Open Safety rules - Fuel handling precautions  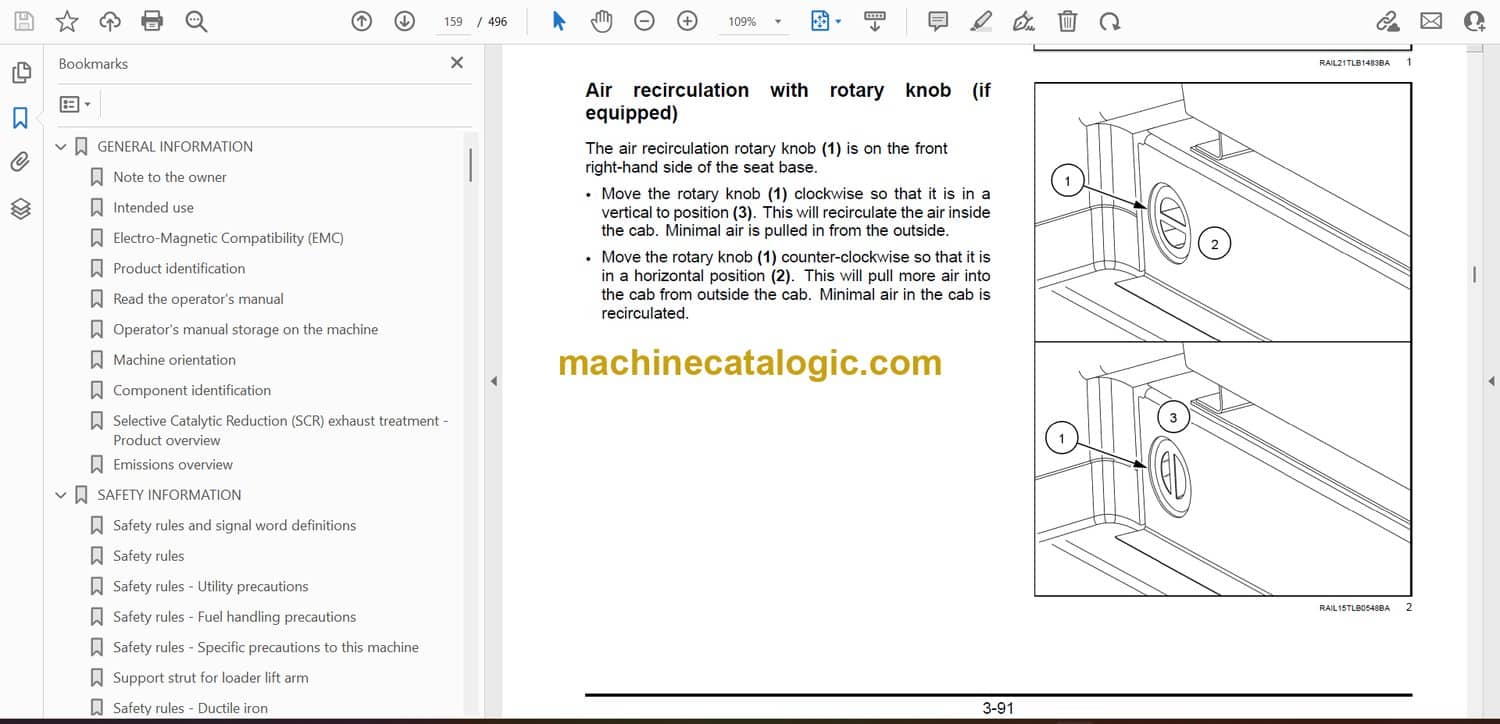coord(235,617)
